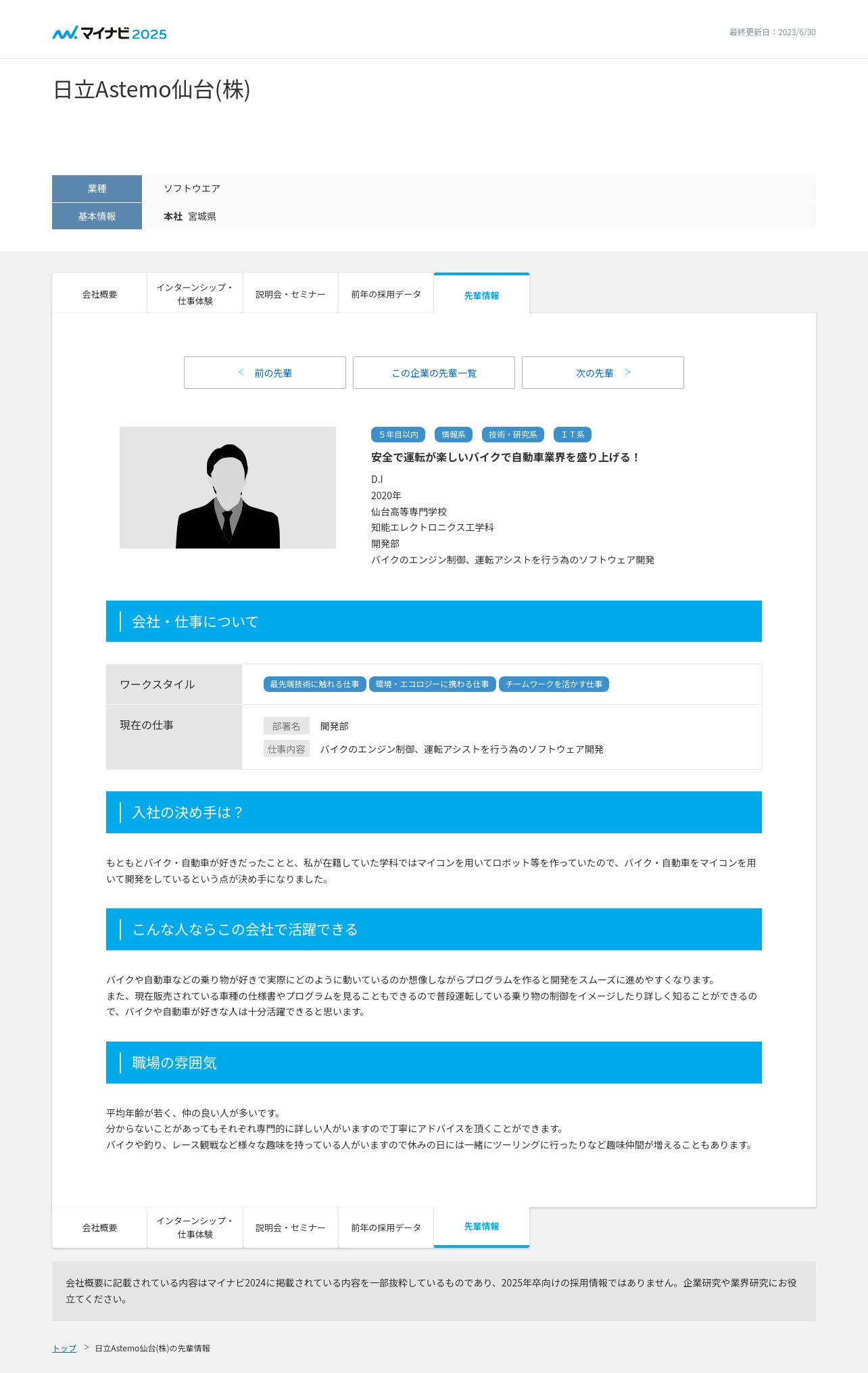Open the top インターンシップ・仕事体験 tab
The height and width of the screenshot is (1373, 868).
pos(195,294)
